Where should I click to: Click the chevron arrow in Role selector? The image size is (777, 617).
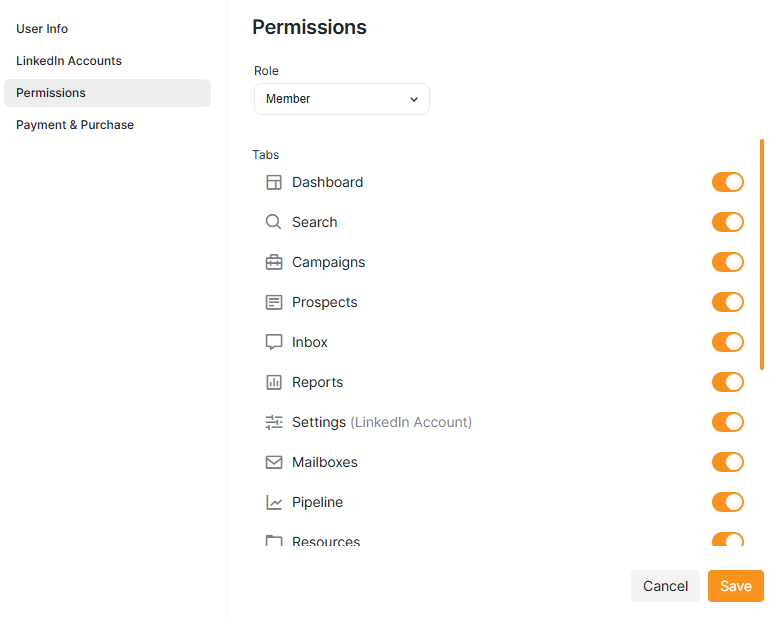point(414,99)
